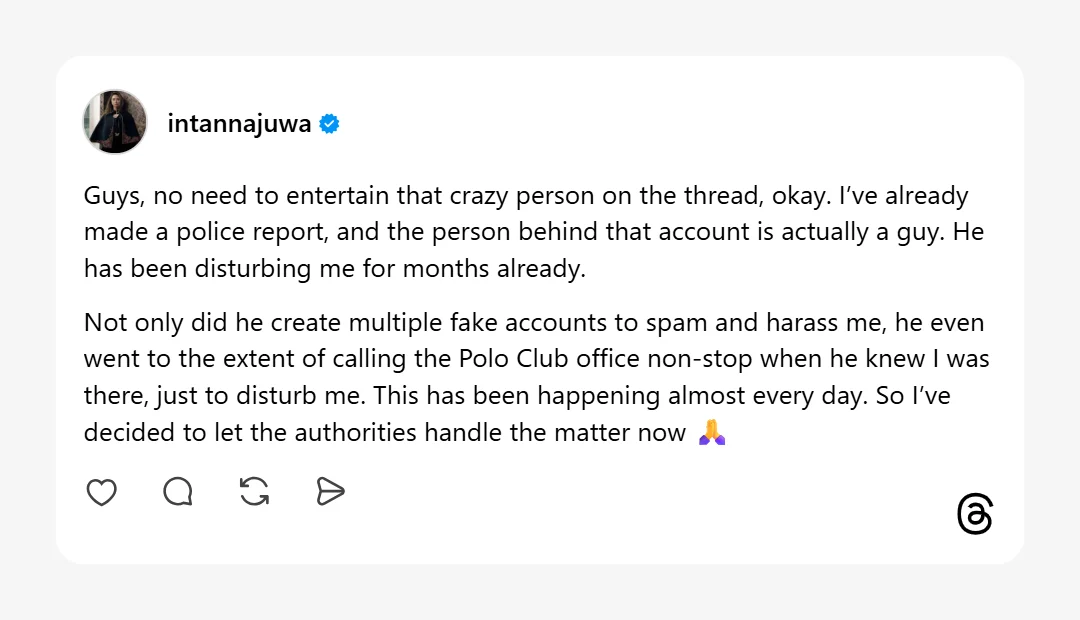
Task: Open the intannajuwa username link
Action: 238,124
